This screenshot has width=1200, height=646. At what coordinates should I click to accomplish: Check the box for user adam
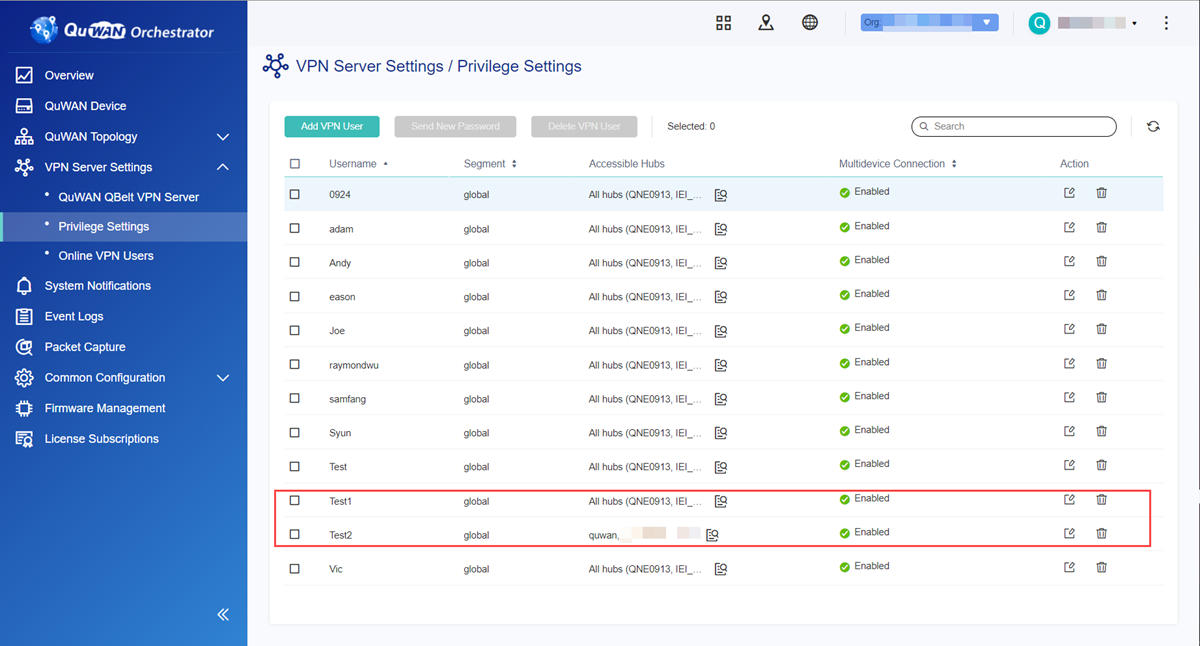point(294,228)
